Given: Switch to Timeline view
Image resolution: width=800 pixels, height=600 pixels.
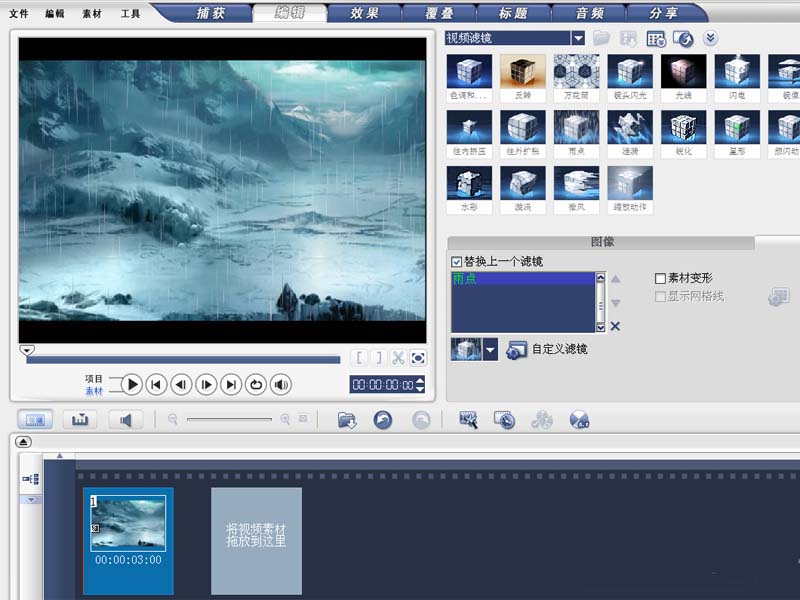Looking at the screenshot, I should 81,419.
